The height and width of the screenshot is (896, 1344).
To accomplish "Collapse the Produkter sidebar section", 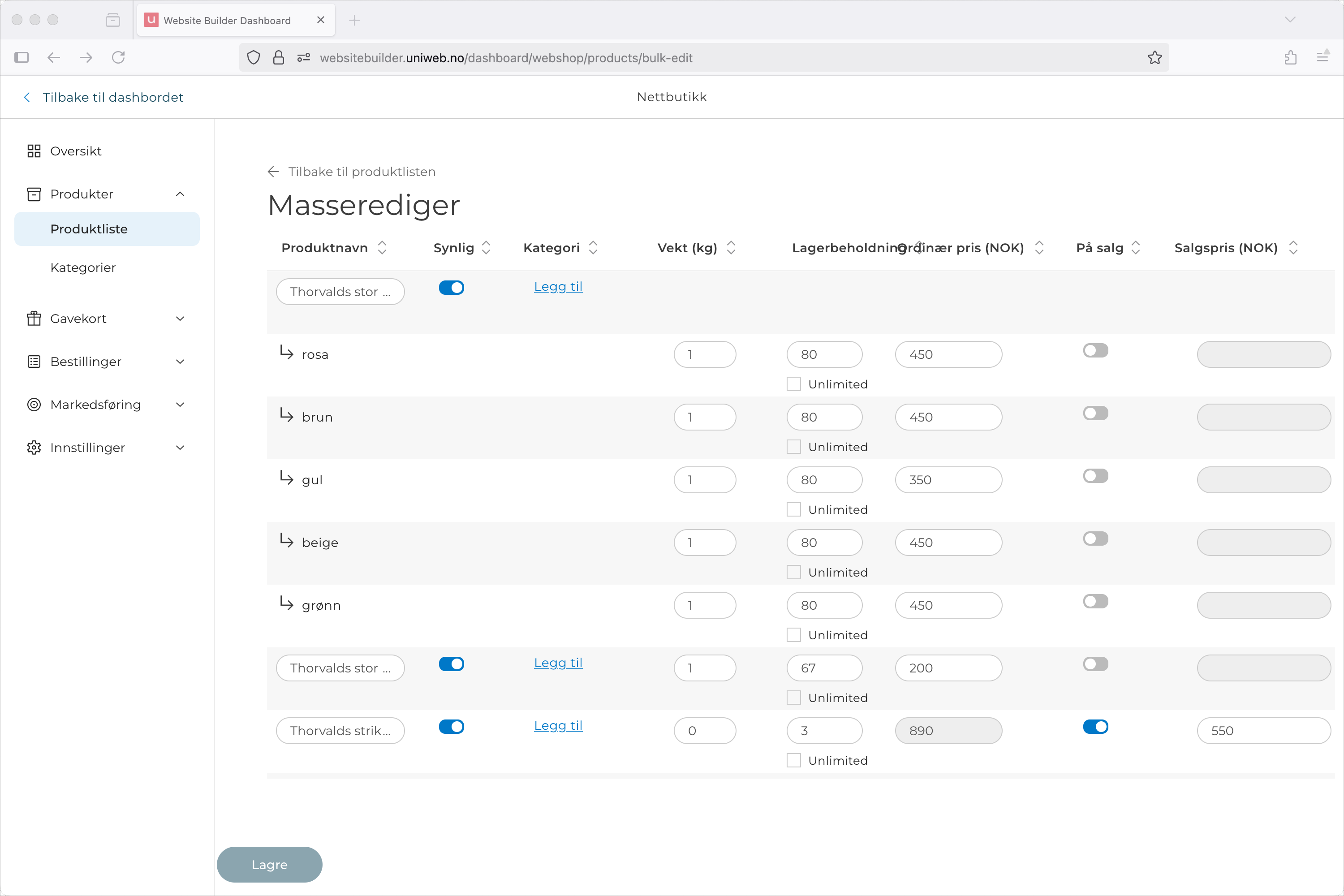I will pos(180,194).
